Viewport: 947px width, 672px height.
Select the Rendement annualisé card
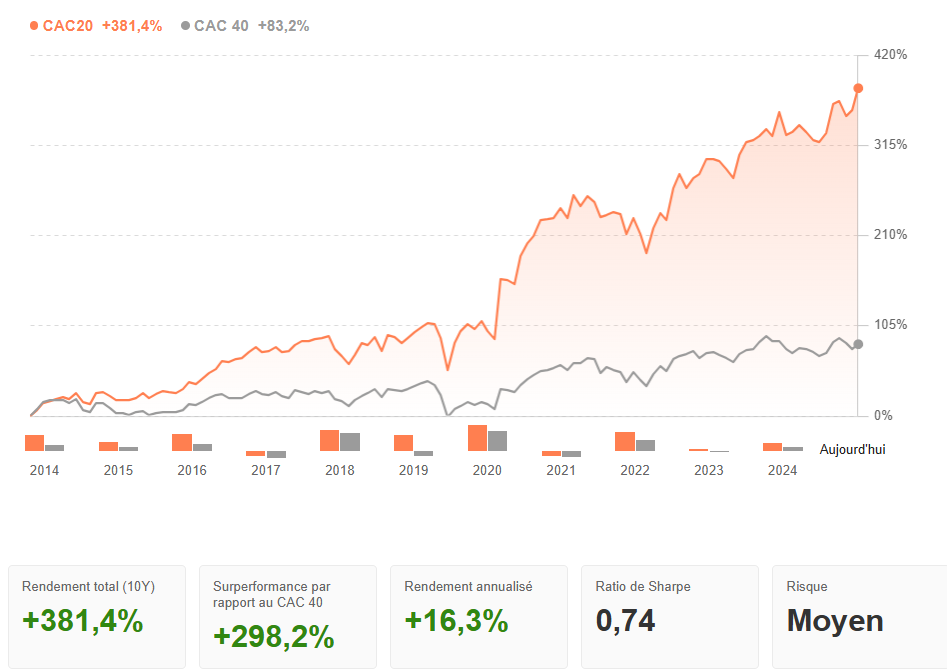(479, 615)
